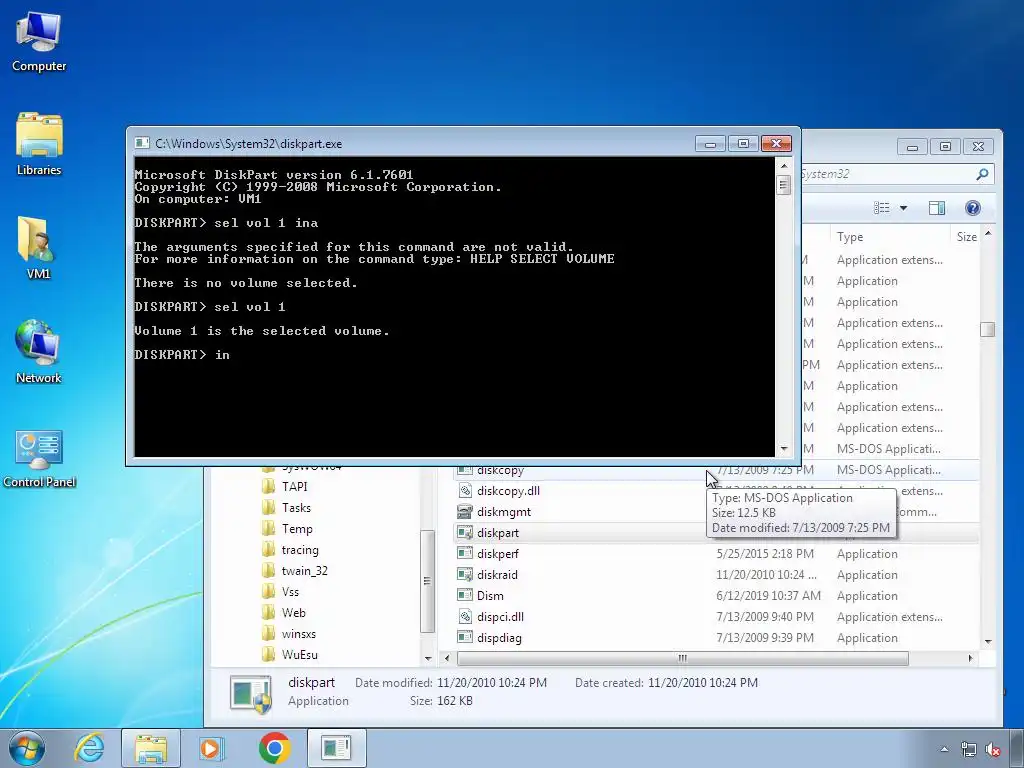Click the network tray icon

pos(968,750)
